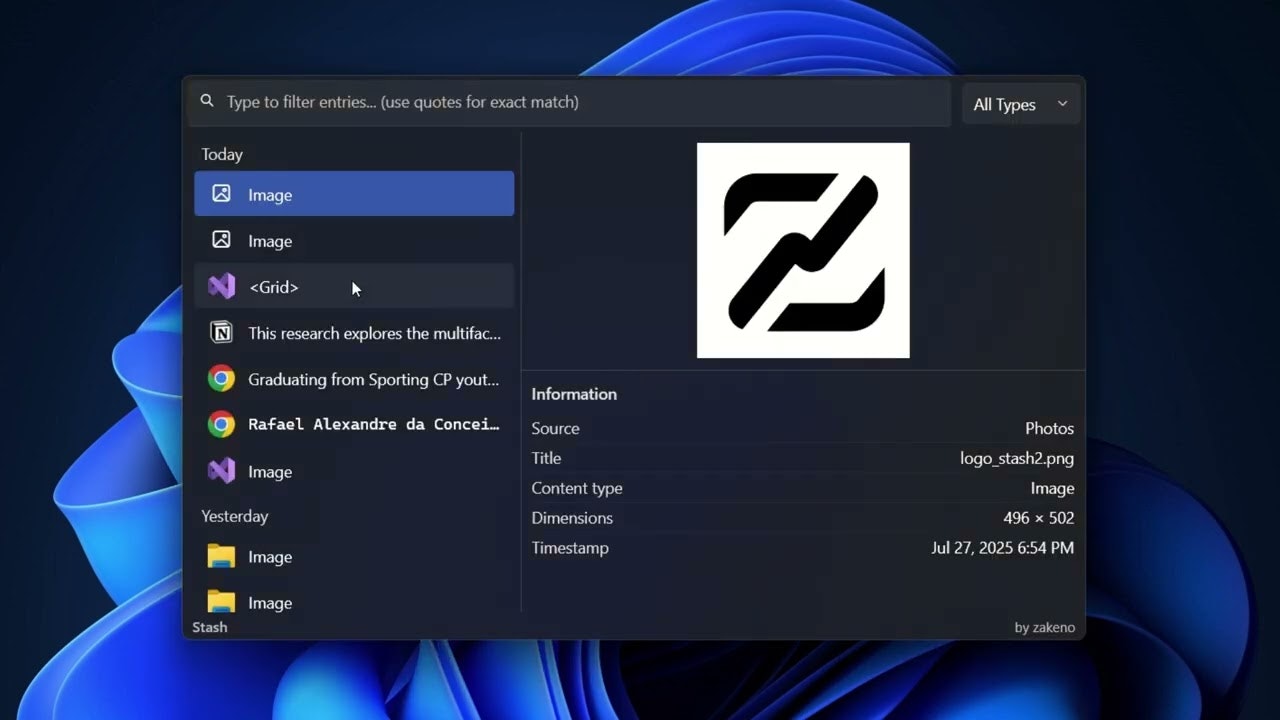Click Chrome icon beside Rafael Alexandre entry

coord(221,424)
